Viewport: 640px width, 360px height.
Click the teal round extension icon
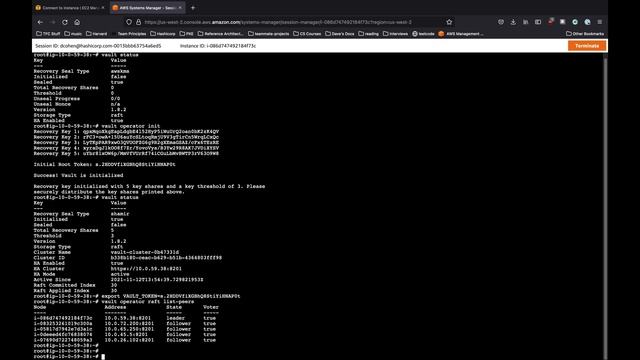coord(575,22)
